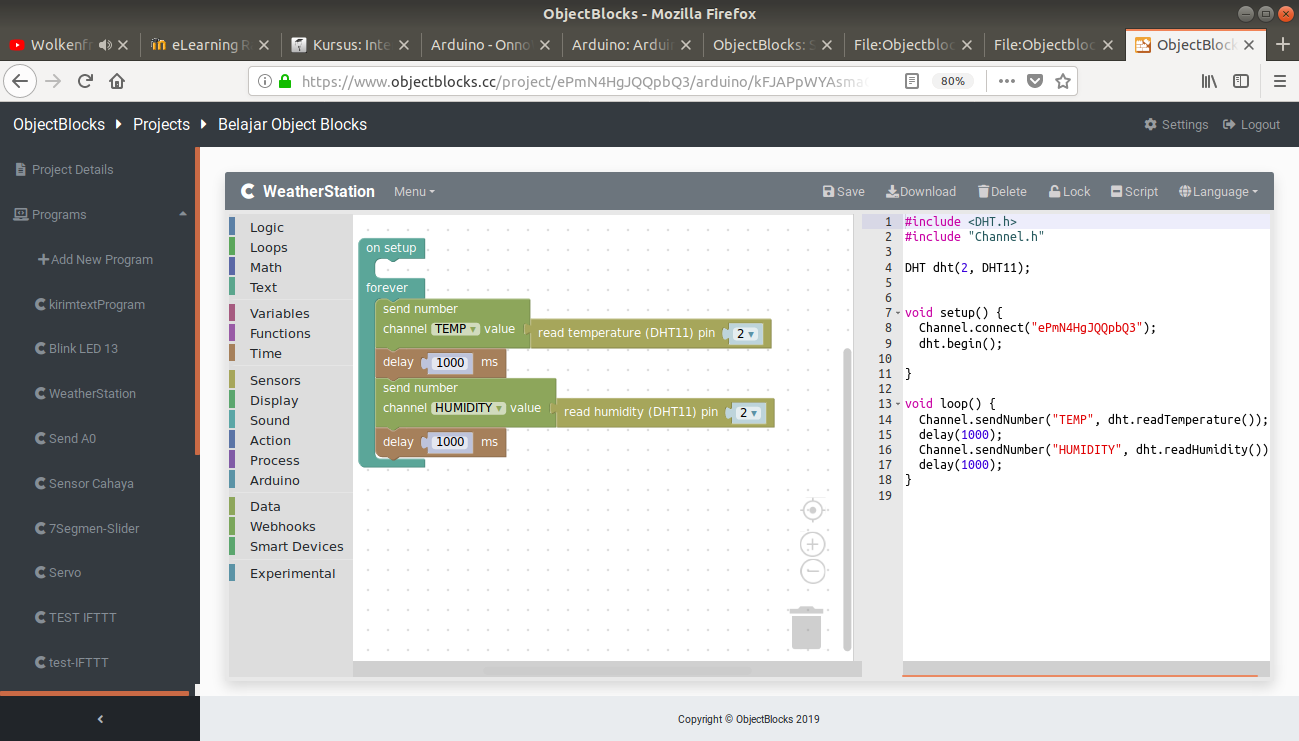Select the Sensors block category
This screenshot has width=1299, height=741.
[x=275, y=380]
